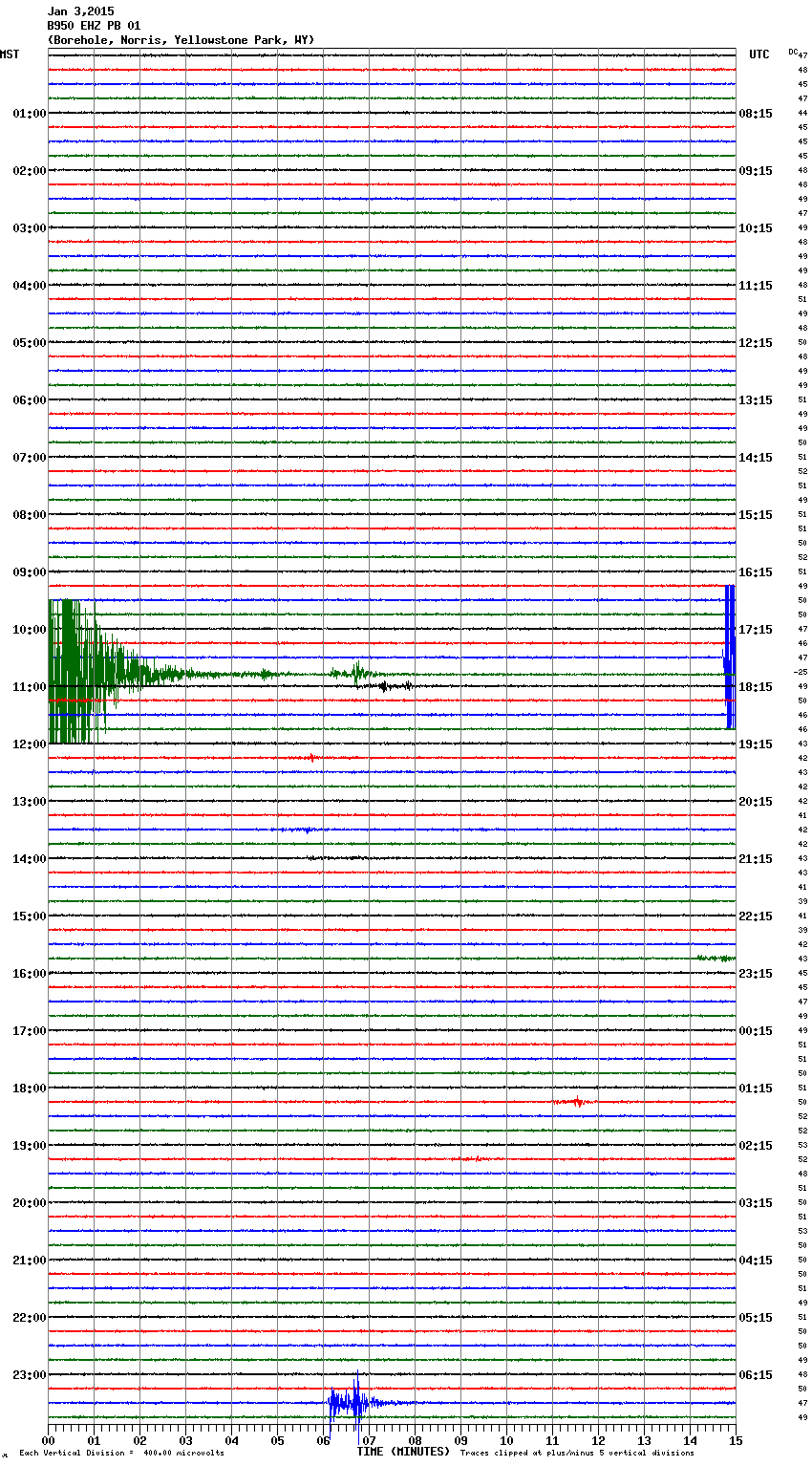812x1466 pixels.
Task: Click the '12' minute tick on the bottom axis
Action: [x=599, y=1440]
